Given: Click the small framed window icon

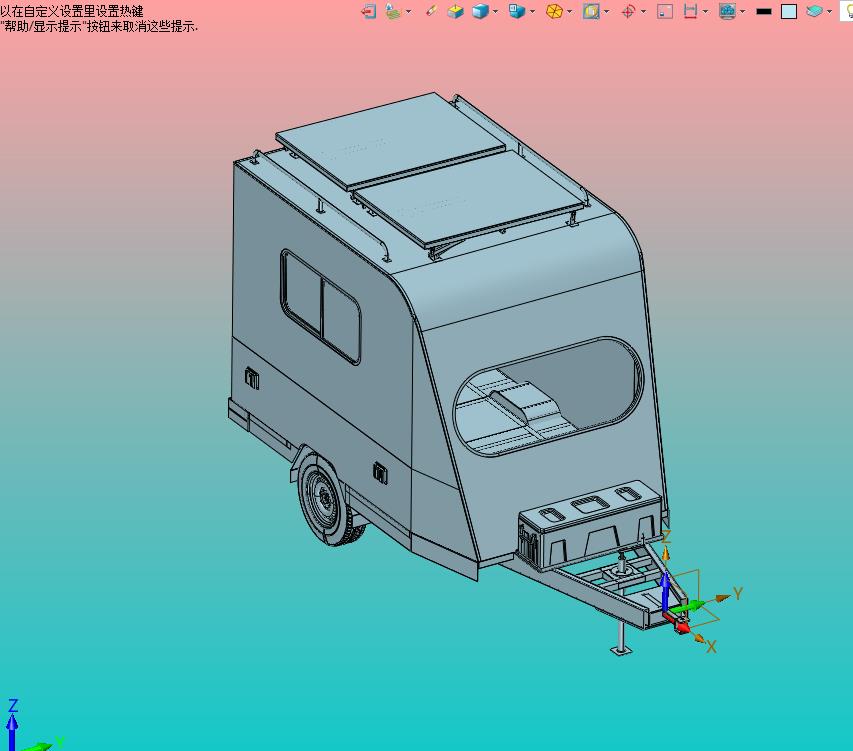Looking at the screenshot, I should coord(665,11).
